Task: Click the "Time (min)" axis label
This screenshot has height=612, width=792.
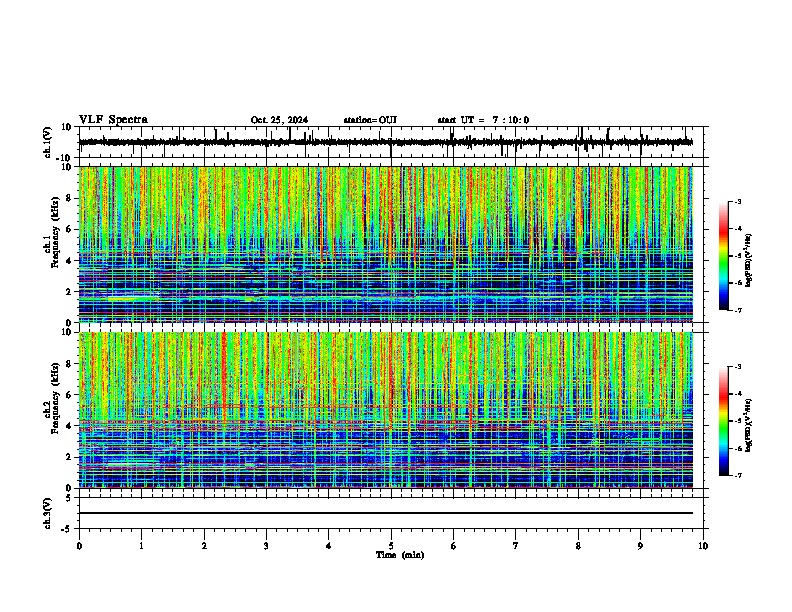Action: tap(400, 555)
